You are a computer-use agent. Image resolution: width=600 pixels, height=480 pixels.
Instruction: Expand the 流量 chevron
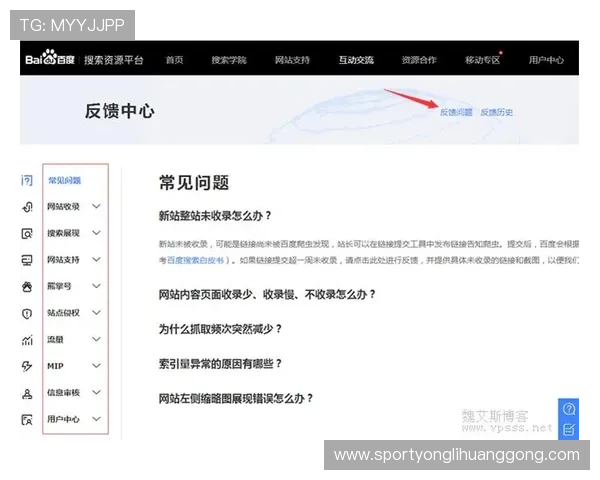pos(96,339)
